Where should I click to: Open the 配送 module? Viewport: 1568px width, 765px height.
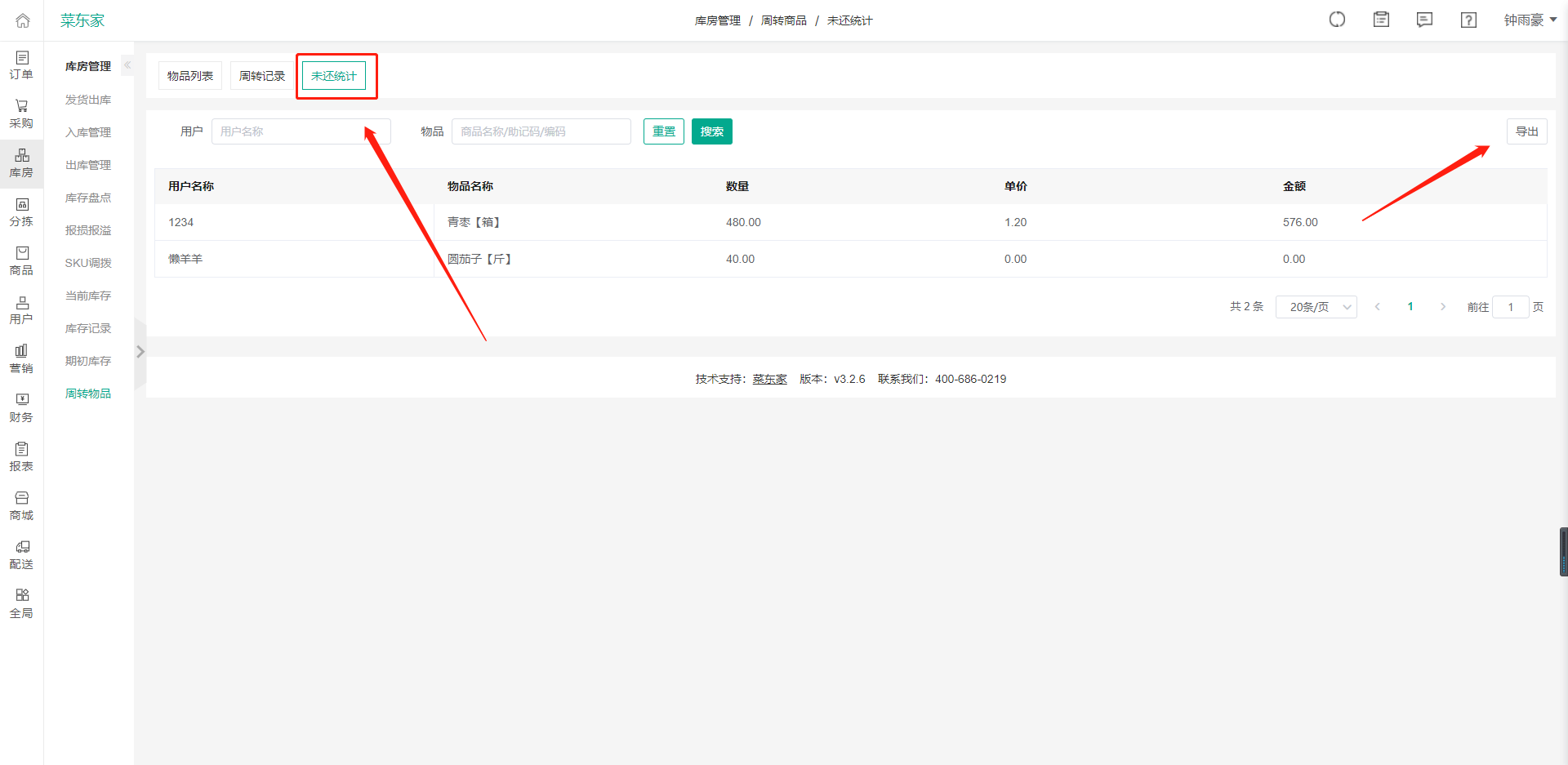[21, 553]
